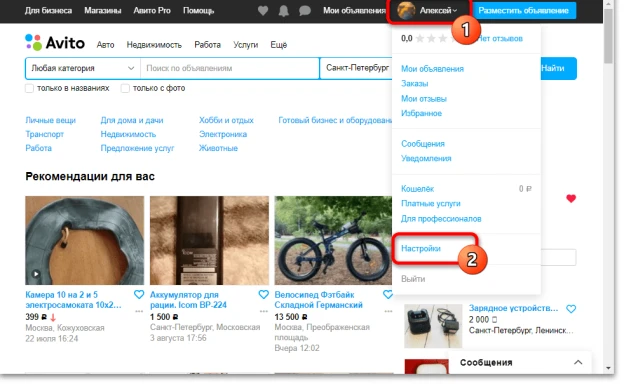The image size is (624, 384).
Task: Open Магазины in top bar
Action: pos(103,11)
